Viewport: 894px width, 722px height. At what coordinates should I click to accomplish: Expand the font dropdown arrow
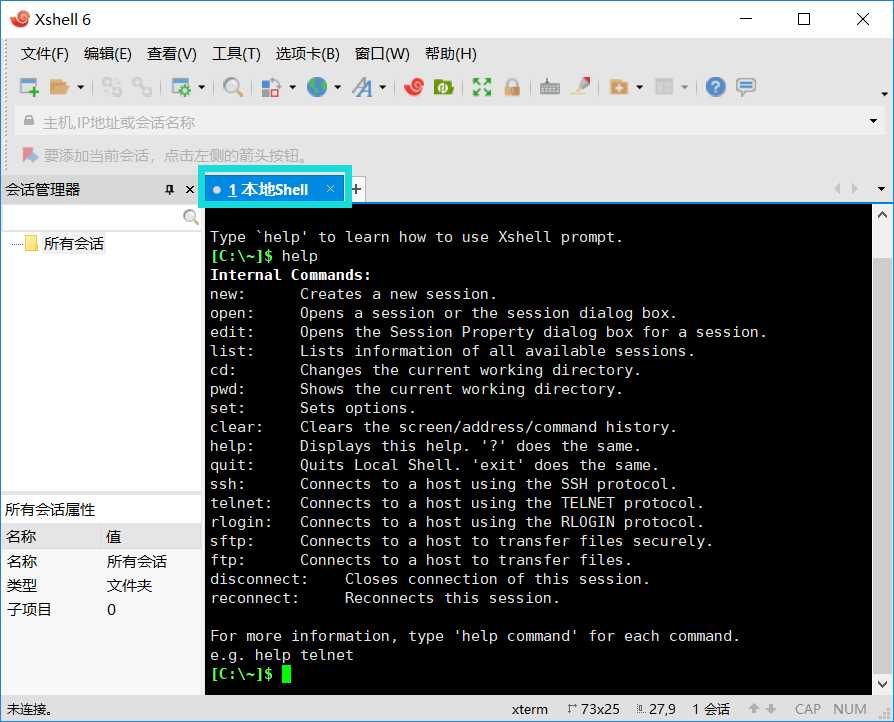coord(383,87)
